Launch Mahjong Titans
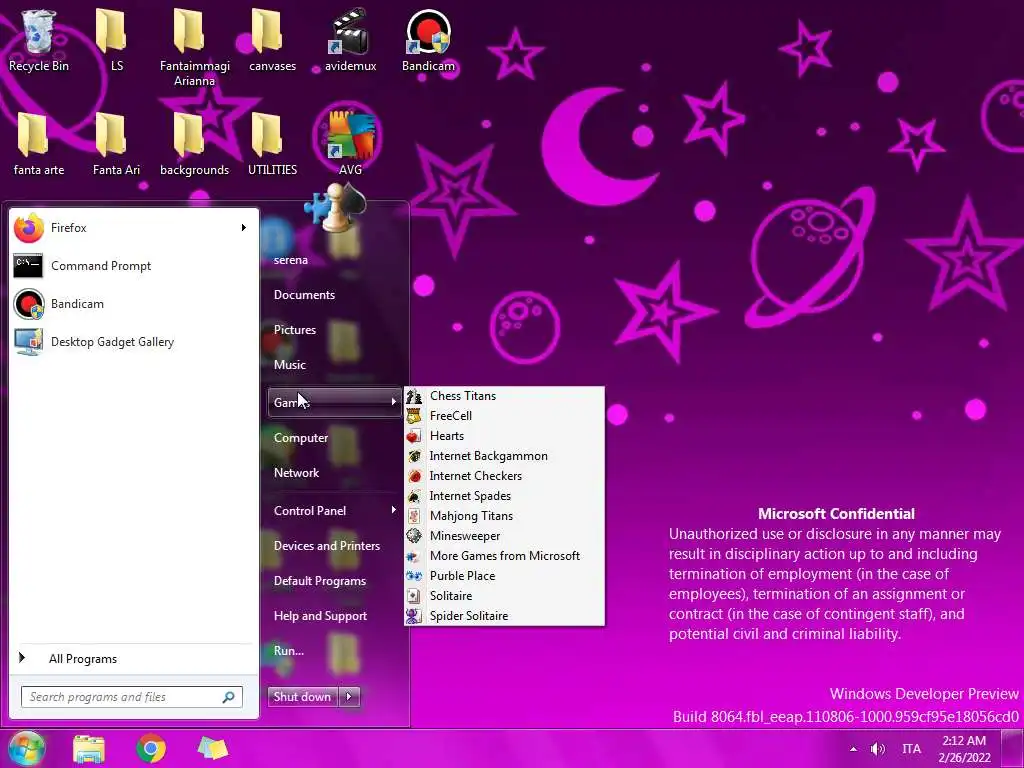1024x768 pixels. tap(504, 516)
